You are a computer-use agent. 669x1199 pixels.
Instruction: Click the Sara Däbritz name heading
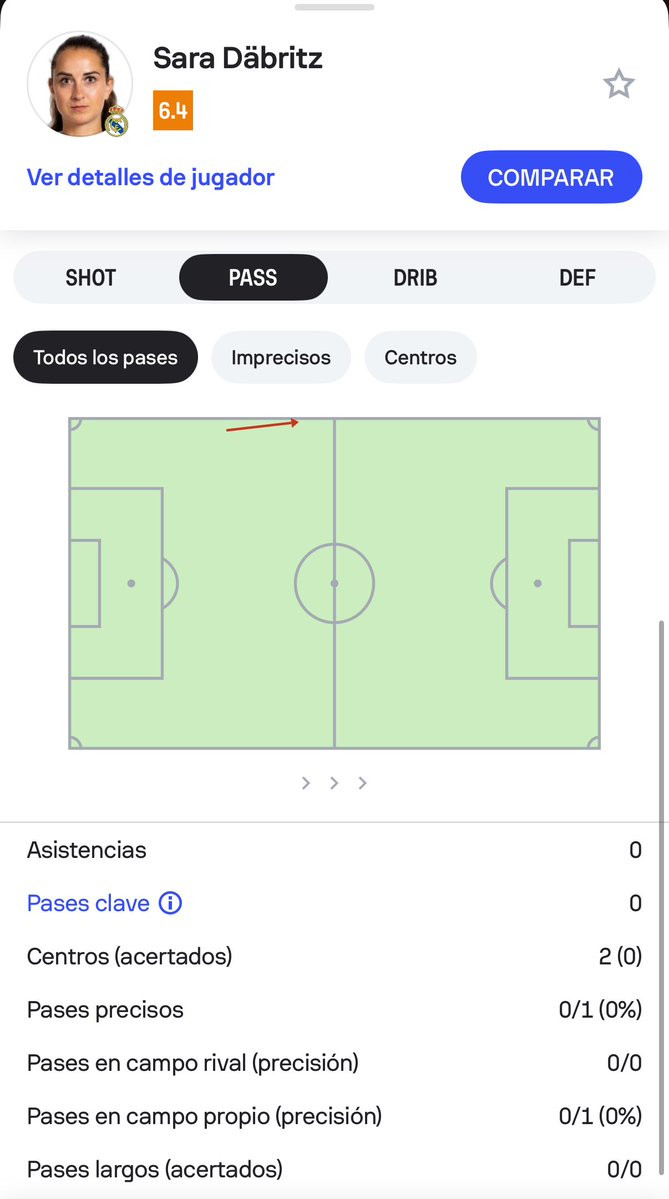coord(238,58)
